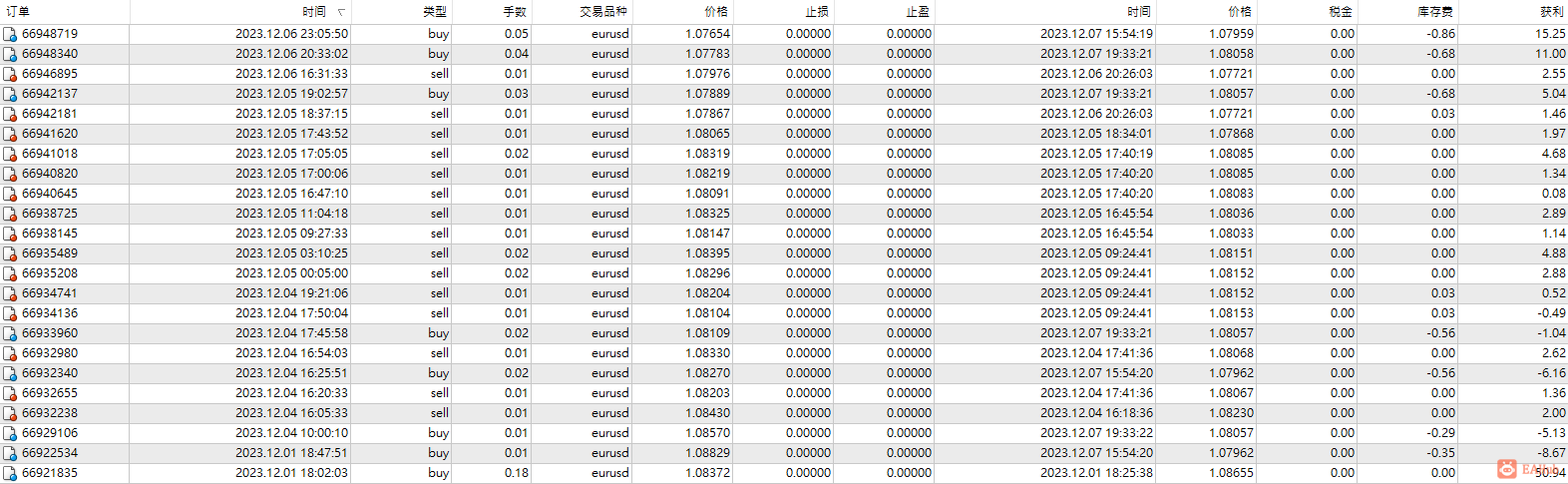The image size is (1568, 484).
Task: Select the document icon for order 66932655
Action: pyautogui.click(x=10, y=393)
